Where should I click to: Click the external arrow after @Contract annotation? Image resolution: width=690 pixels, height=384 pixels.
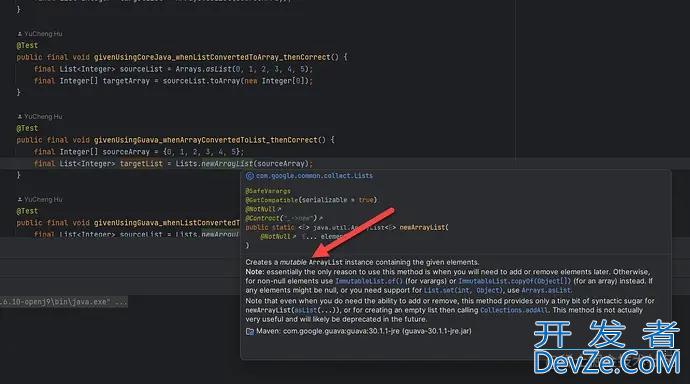[x=320, y=218]
